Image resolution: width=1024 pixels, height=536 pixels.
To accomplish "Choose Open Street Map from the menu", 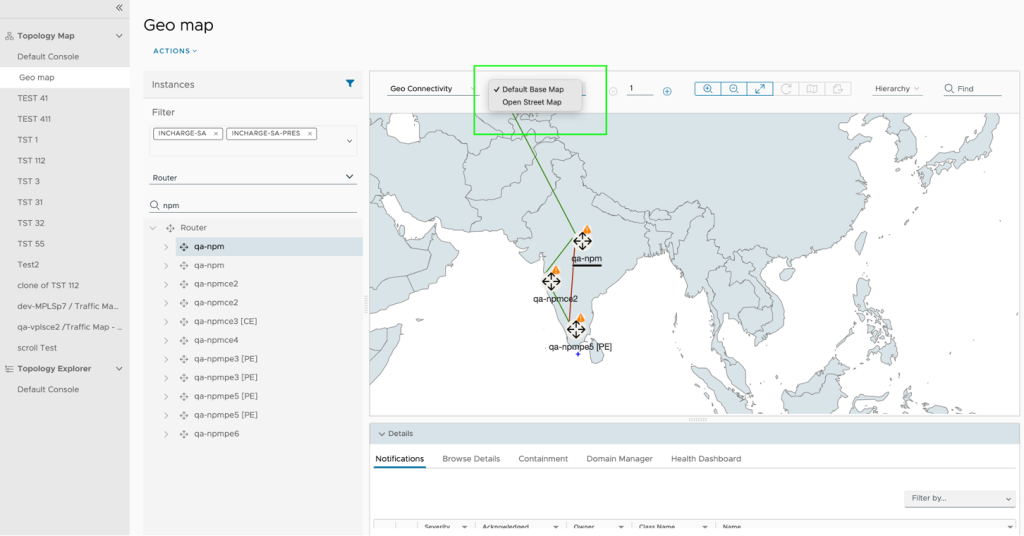I will click(531, 102).
